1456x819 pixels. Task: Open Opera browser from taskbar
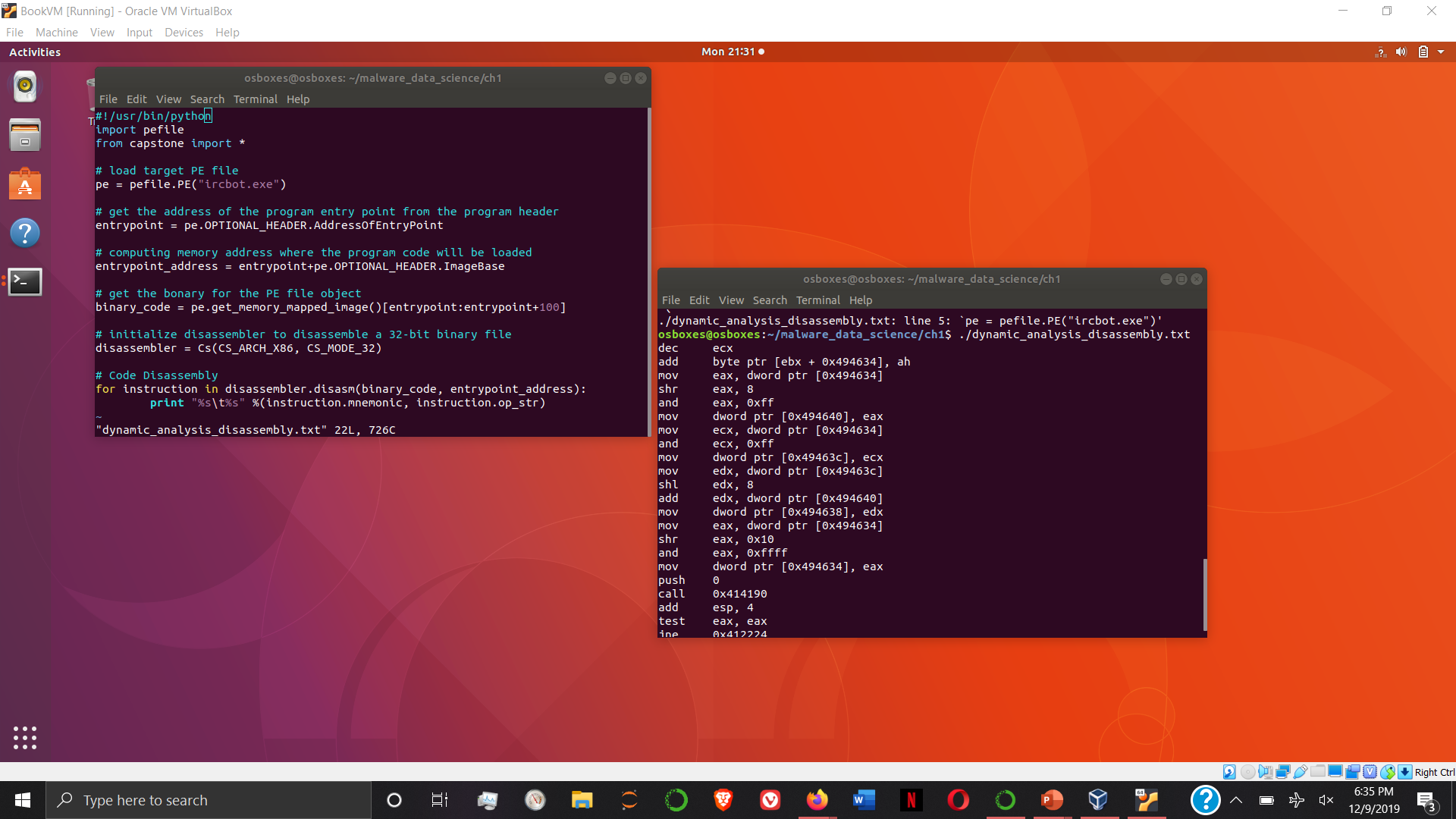pos(959,800)
